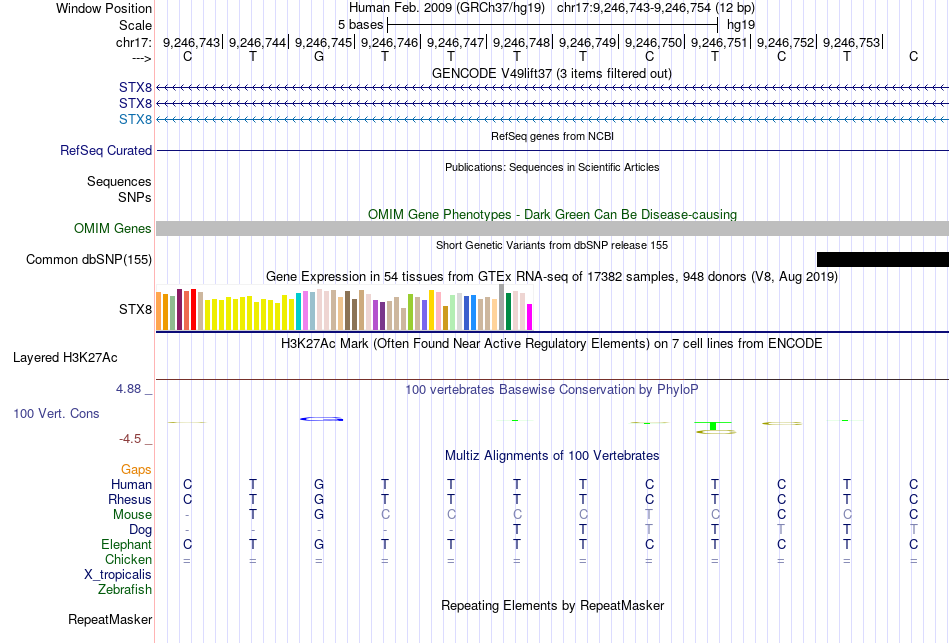Click the Scale label

[x=135, y=25]
